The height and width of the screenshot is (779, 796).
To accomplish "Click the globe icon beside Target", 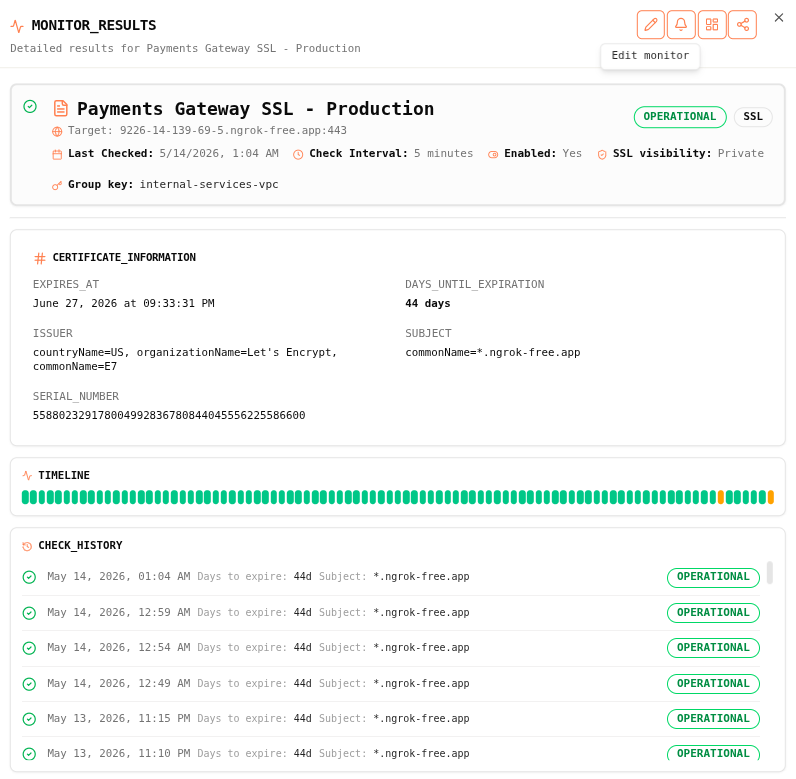I will tap(57, 131).
